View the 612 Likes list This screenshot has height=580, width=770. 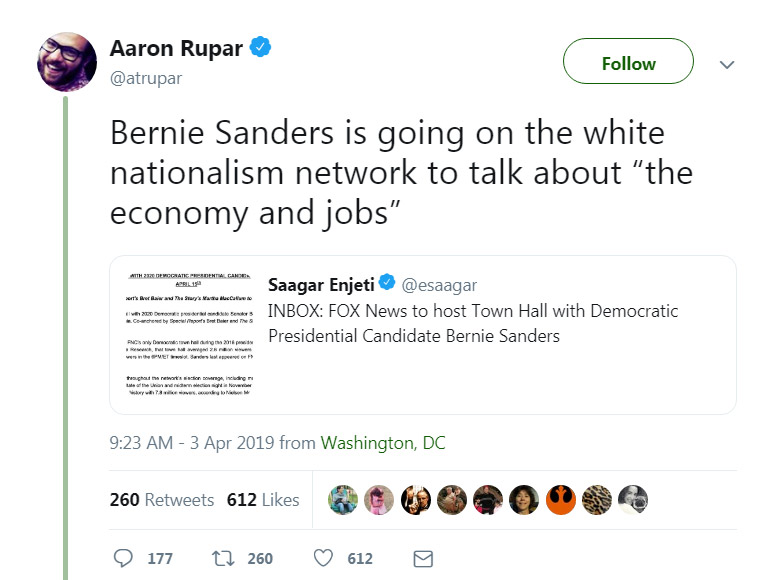[x=263, y=500]
